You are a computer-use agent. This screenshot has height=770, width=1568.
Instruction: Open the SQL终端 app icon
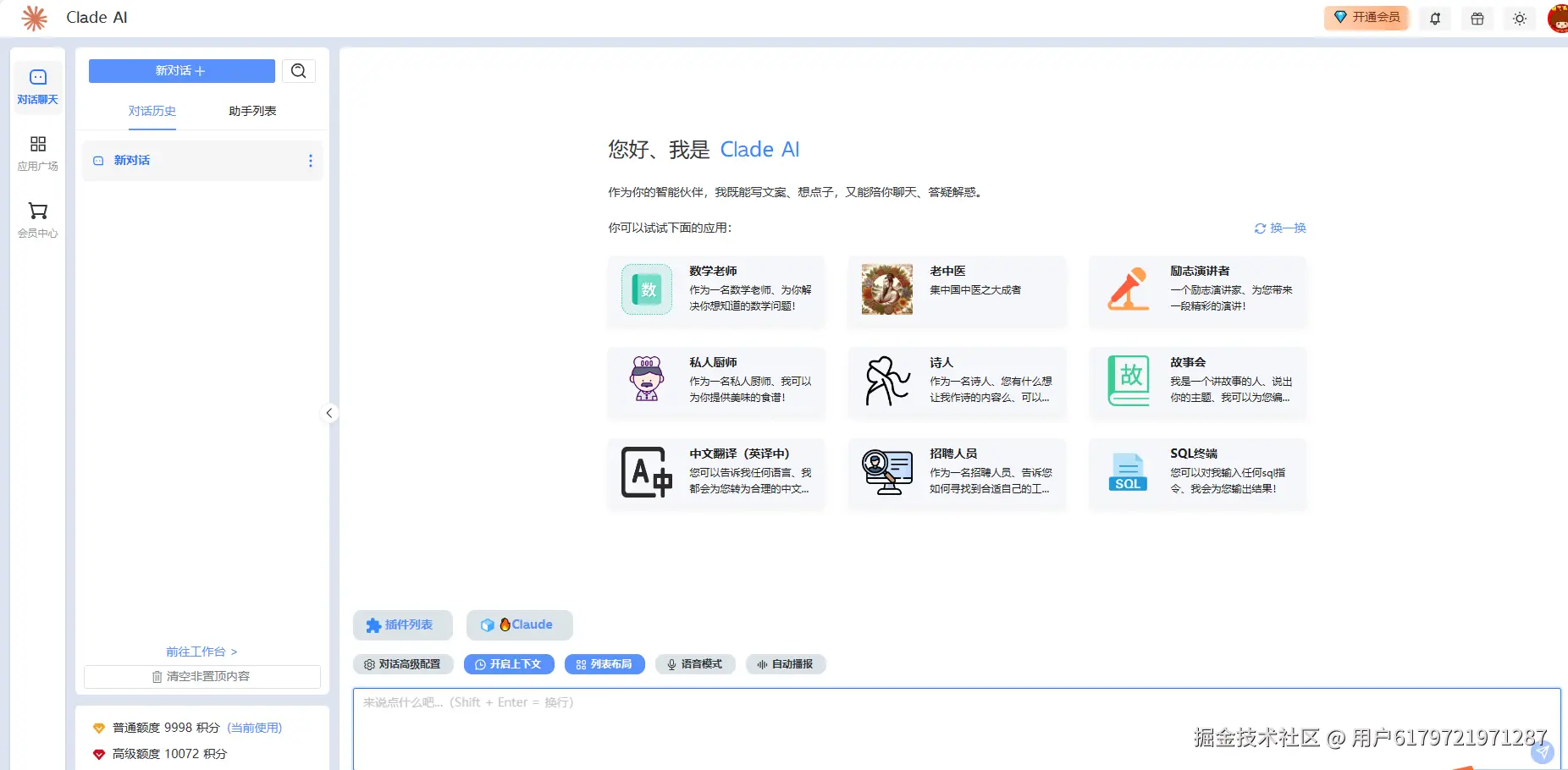pos(1129,471)
